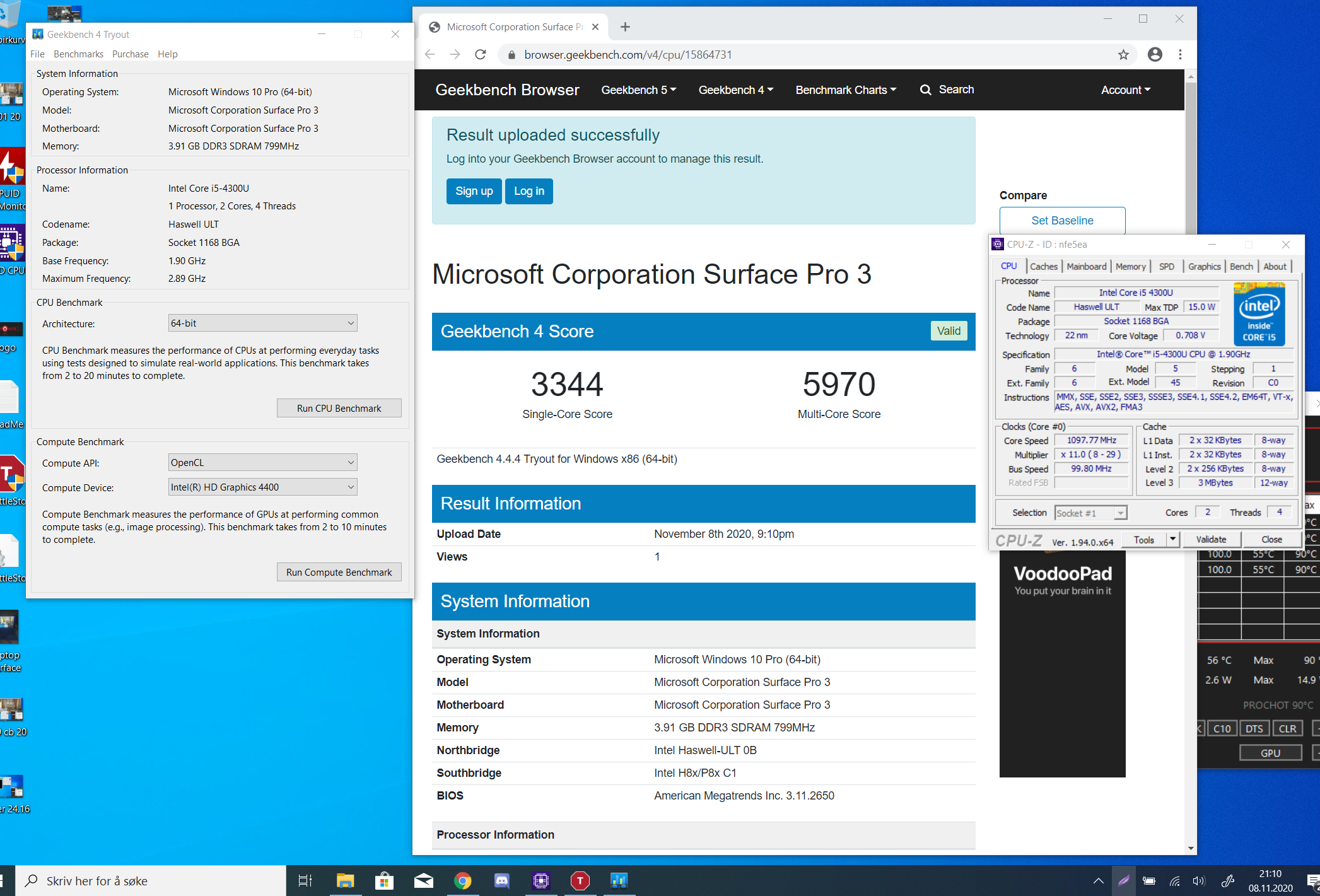Click the Chrome address bar URL
The width and height of the screenshot is (1320, 896).
(x=628, y=55)
